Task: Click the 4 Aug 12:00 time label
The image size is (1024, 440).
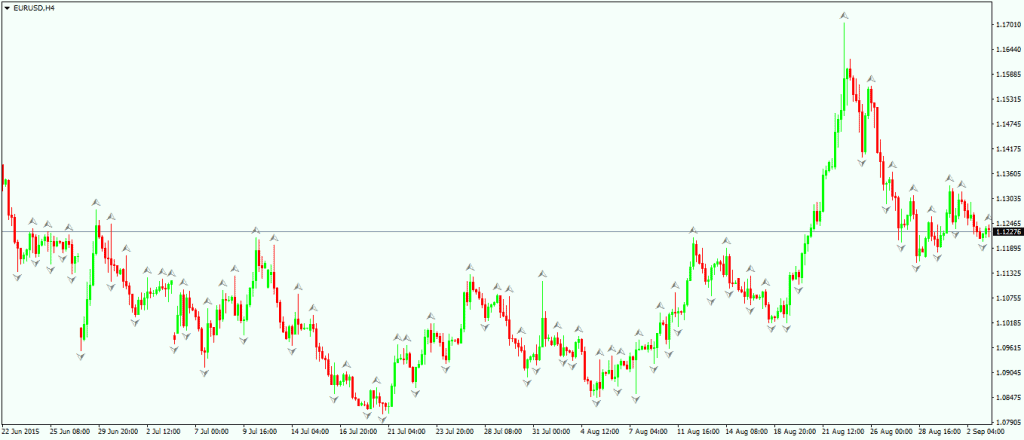Action: [x=601, y=432]
